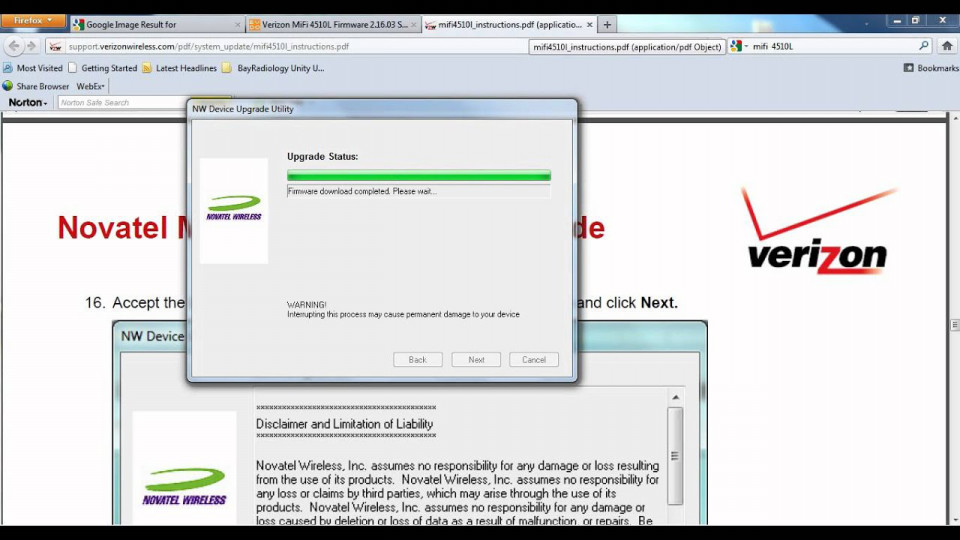Click the Verizon logo in the PDF
The width and height of the screenshot is (960, 540).
coord(819,231)
